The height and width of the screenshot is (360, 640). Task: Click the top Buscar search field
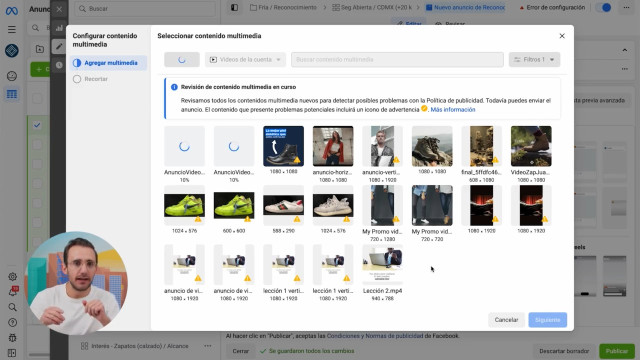(145, 9)
